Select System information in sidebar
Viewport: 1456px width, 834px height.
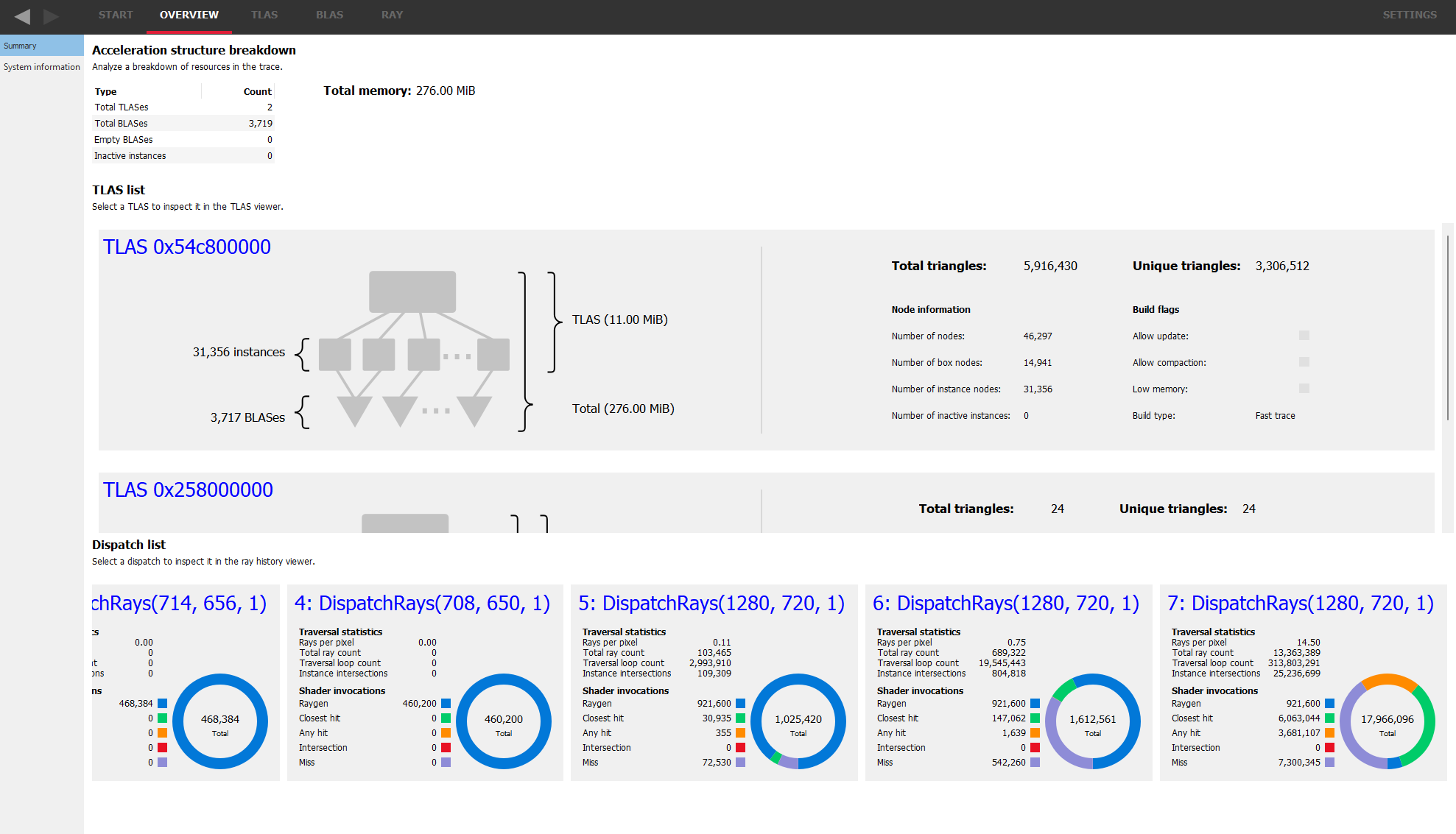[42, 67]
